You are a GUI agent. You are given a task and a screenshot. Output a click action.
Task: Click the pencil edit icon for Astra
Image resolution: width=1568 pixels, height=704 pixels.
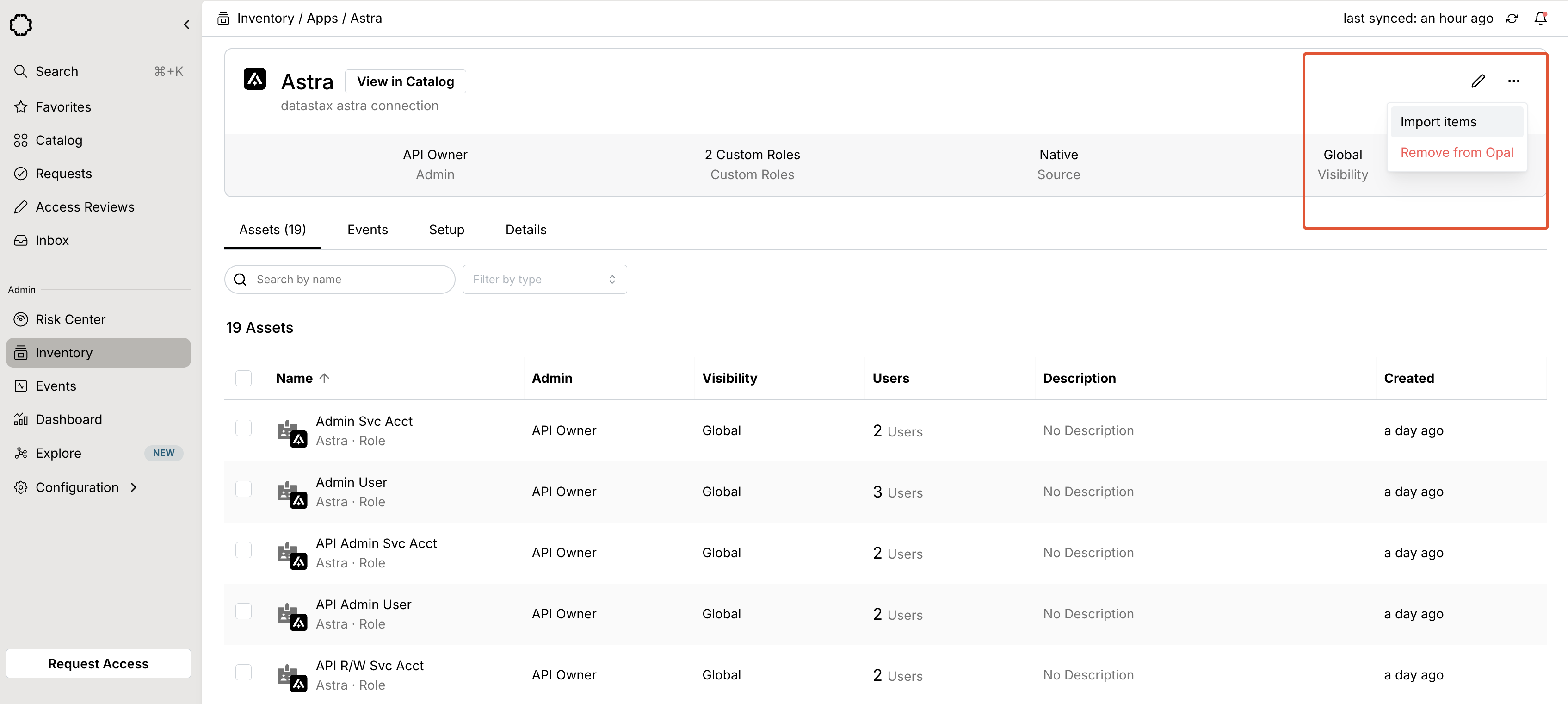click(1478, 81)
